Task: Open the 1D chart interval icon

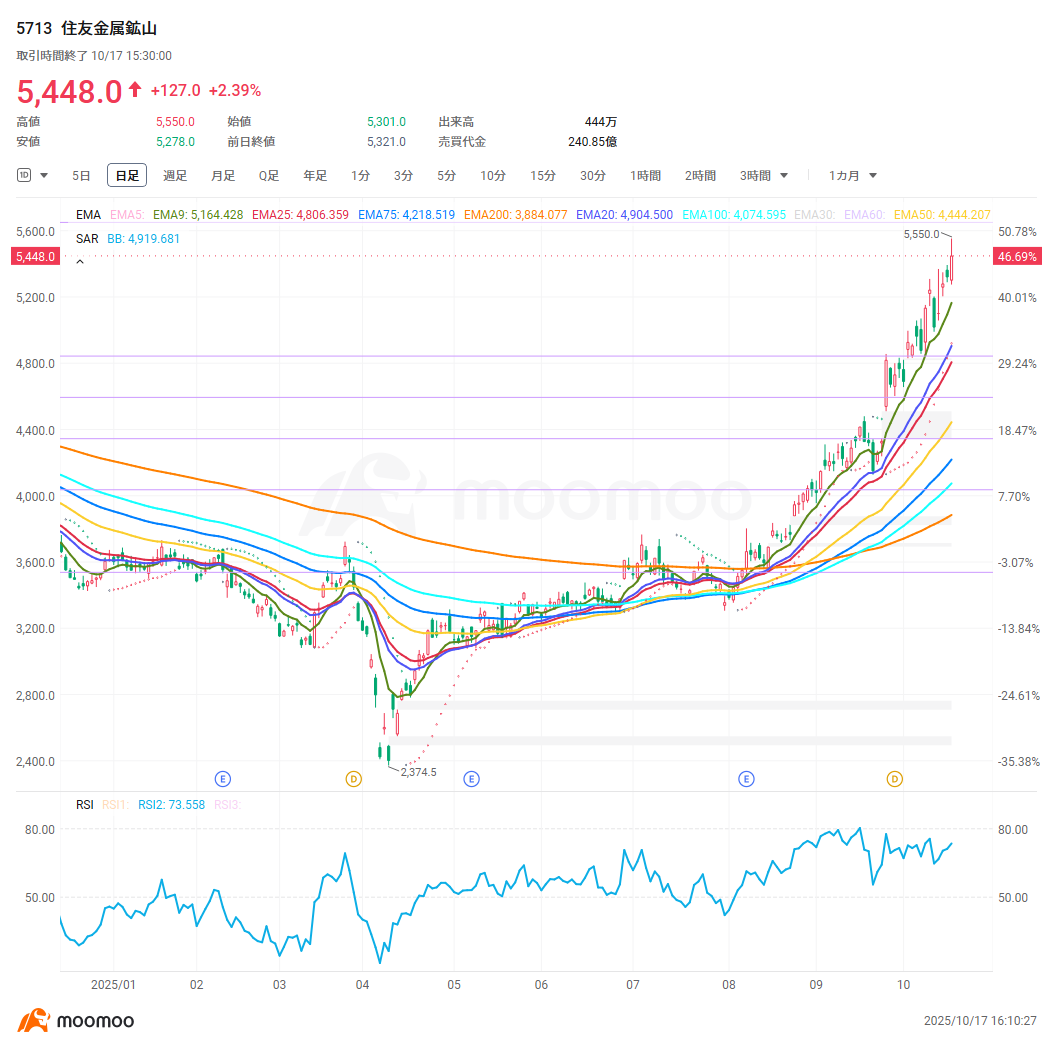Action: click(24, 175)
